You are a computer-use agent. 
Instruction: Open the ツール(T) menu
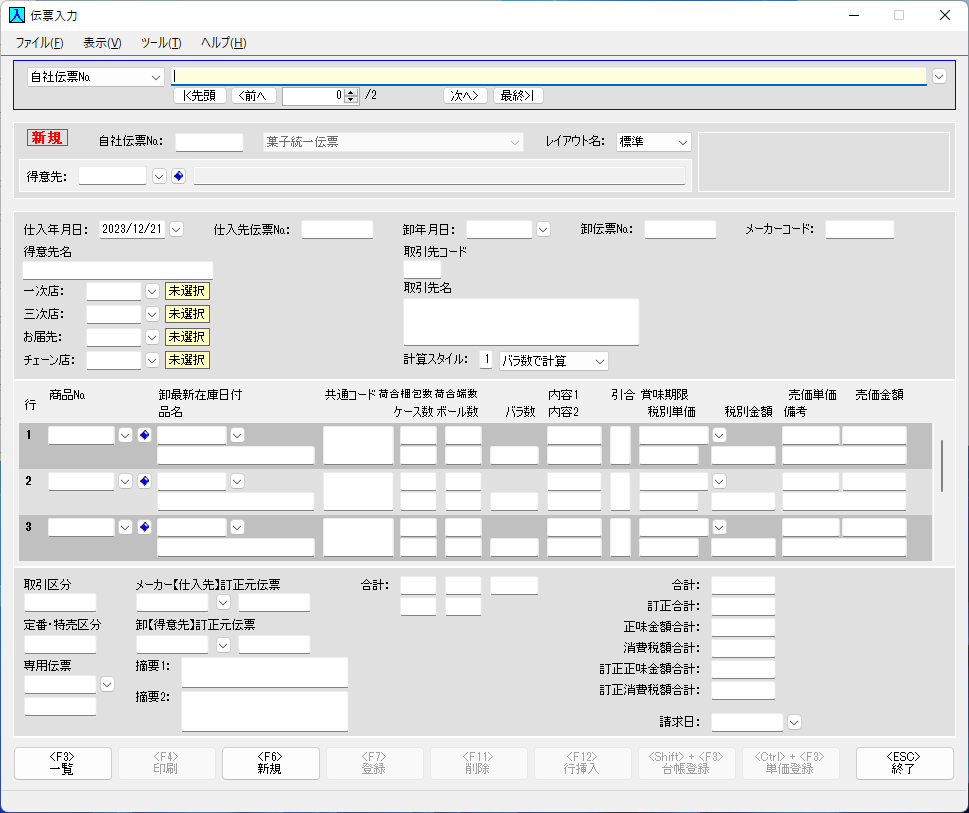pyautogui.click(x=161, y=43)
